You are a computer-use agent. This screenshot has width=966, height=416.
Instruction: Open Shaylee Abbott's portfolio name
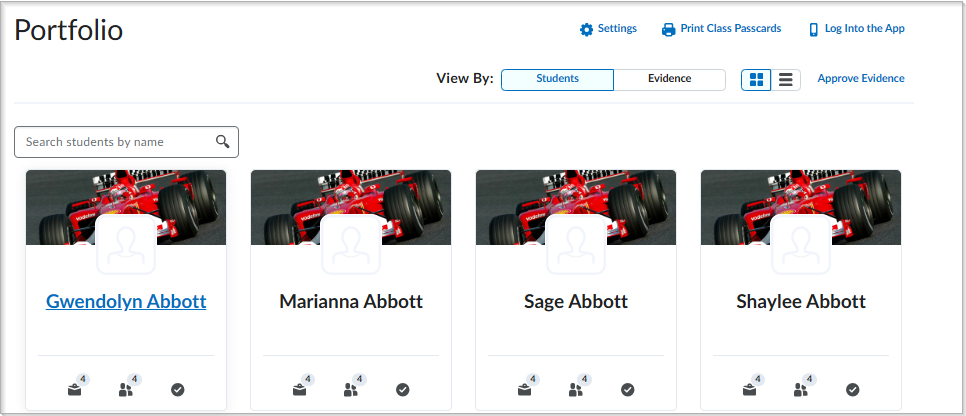pos(801,301)
